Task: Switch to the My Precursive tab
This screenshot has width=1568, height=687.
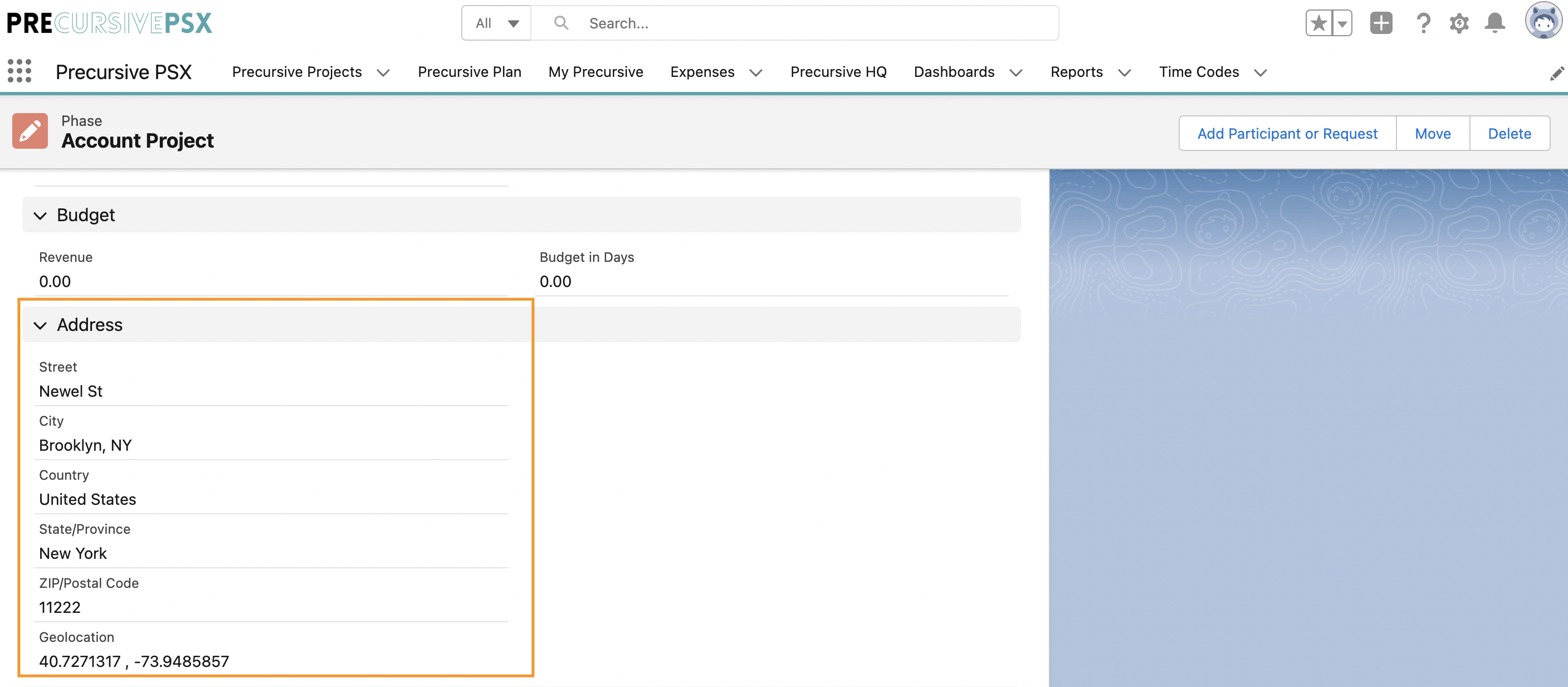Action: tap(595, 72)
